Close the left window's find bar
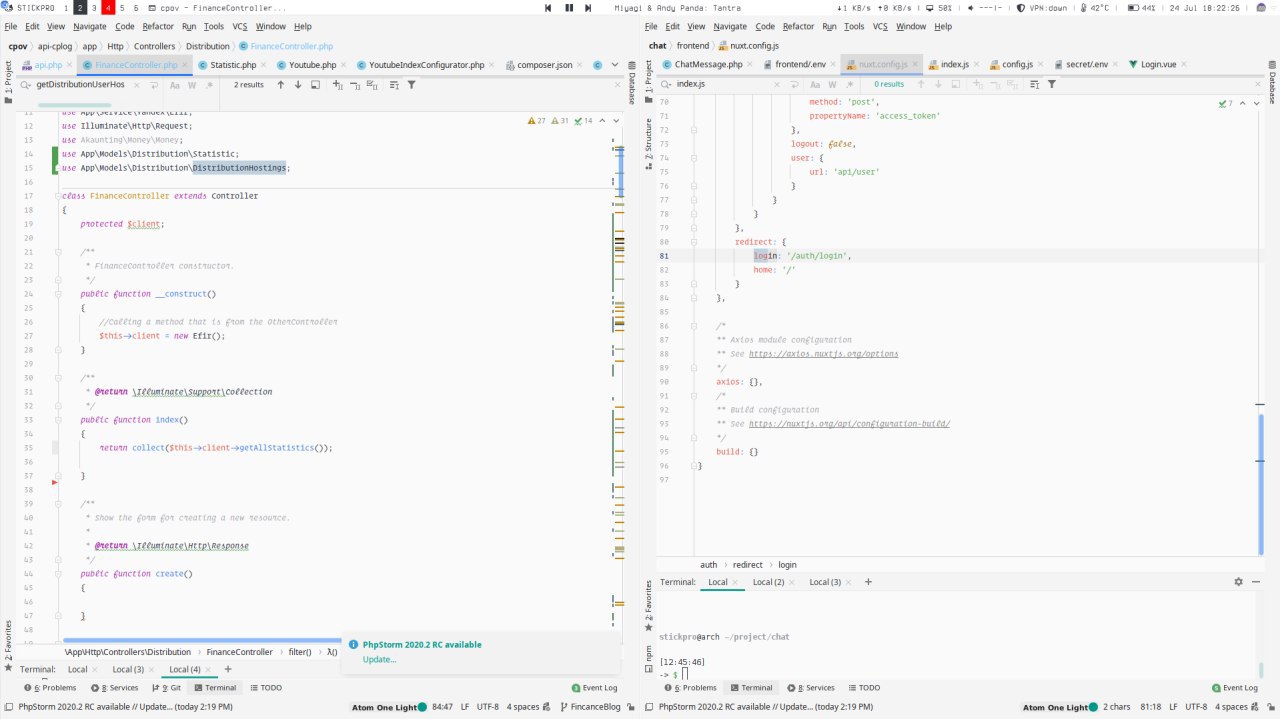The width and height of the screenshot is (1280, 719). tap(617, 84)
